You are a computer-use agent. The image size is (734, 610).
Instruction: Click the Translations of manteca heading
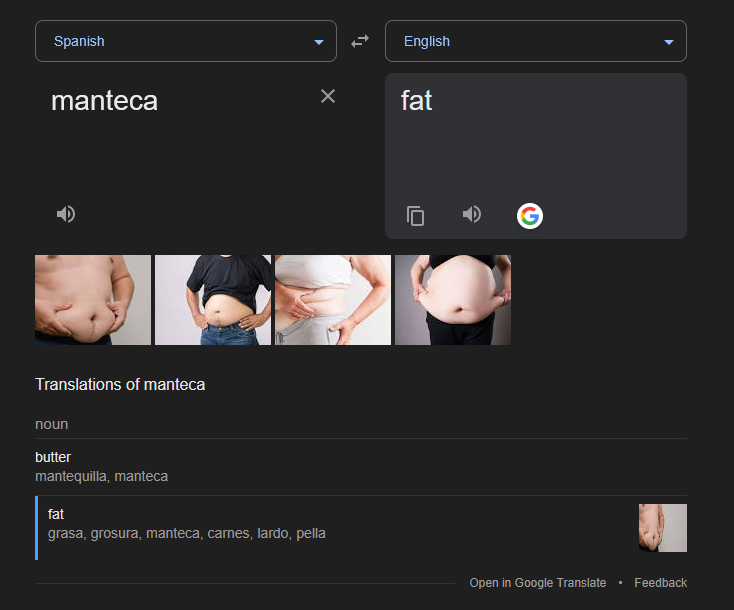tap(120, 384)
